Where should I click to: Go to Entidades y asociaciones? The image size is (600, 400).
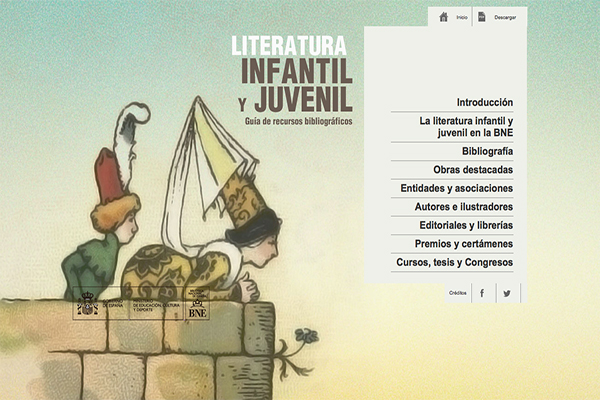[457, 188]
